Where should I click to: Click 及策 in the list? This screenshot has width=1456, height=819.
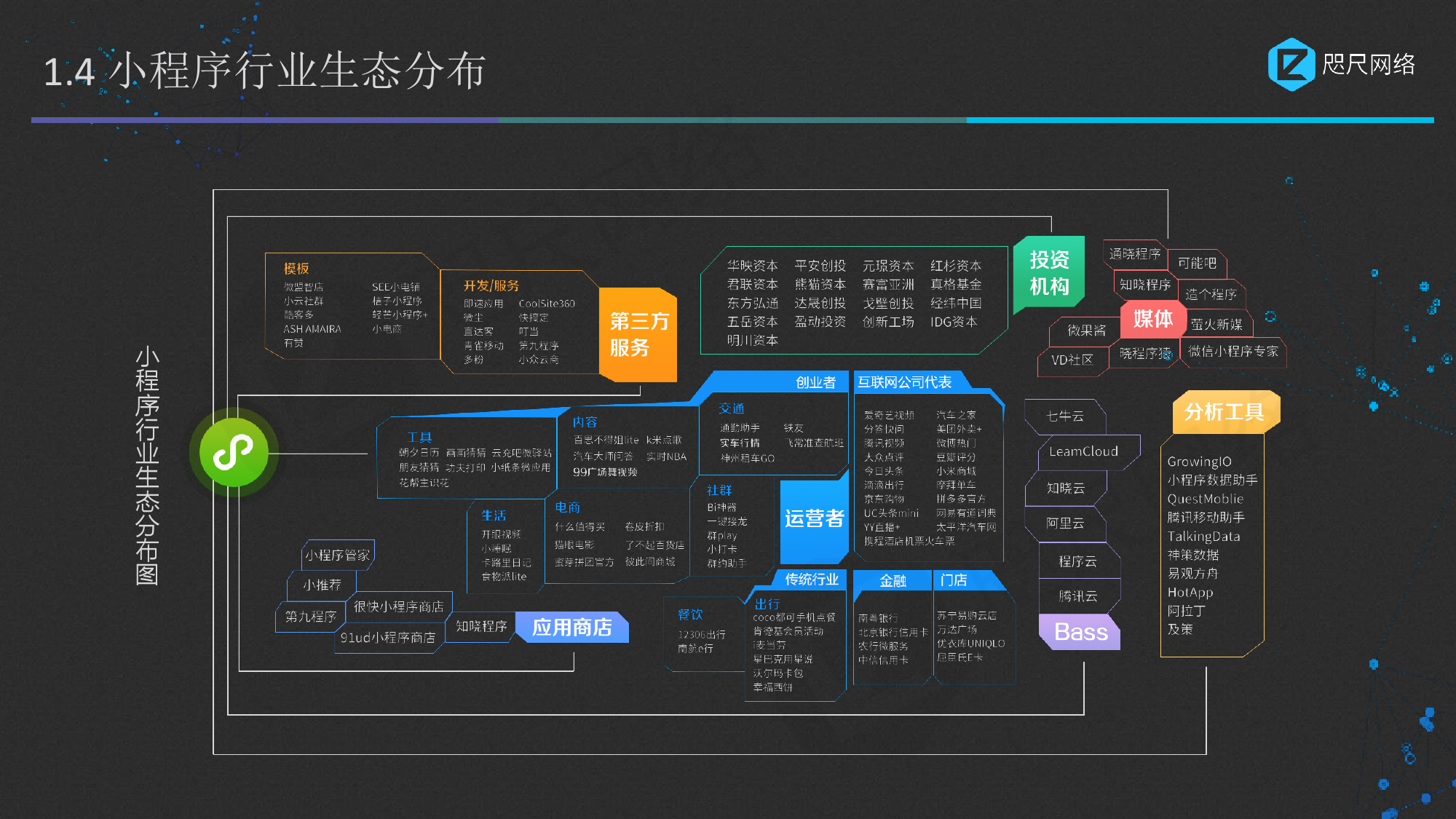tap(1180, 629)
